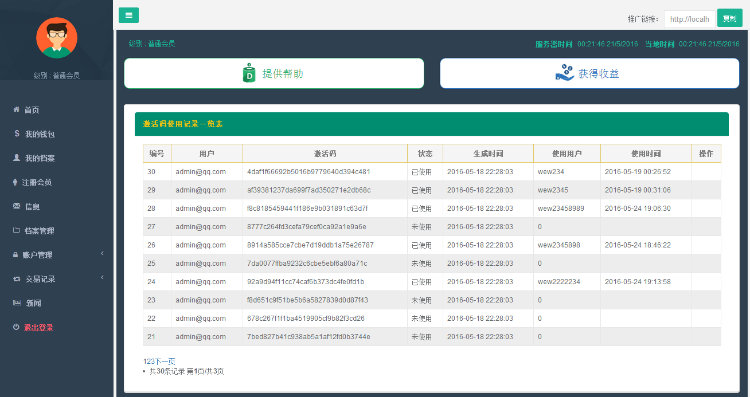Click admin@qq.com in row 28
The height and width of the screenshot is (397, 750).
point(200,208)
